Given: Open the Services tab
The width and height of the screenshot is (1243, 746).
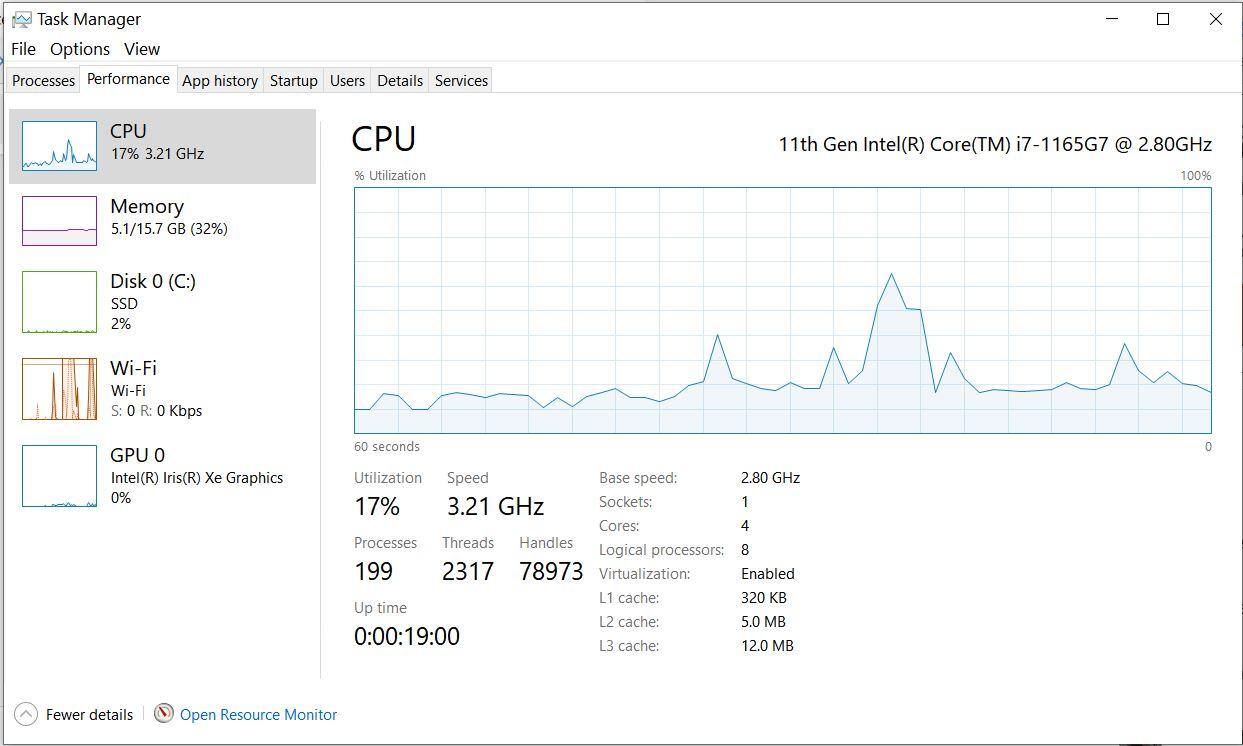Looking at the screenshot, I should tap(461, 81).
